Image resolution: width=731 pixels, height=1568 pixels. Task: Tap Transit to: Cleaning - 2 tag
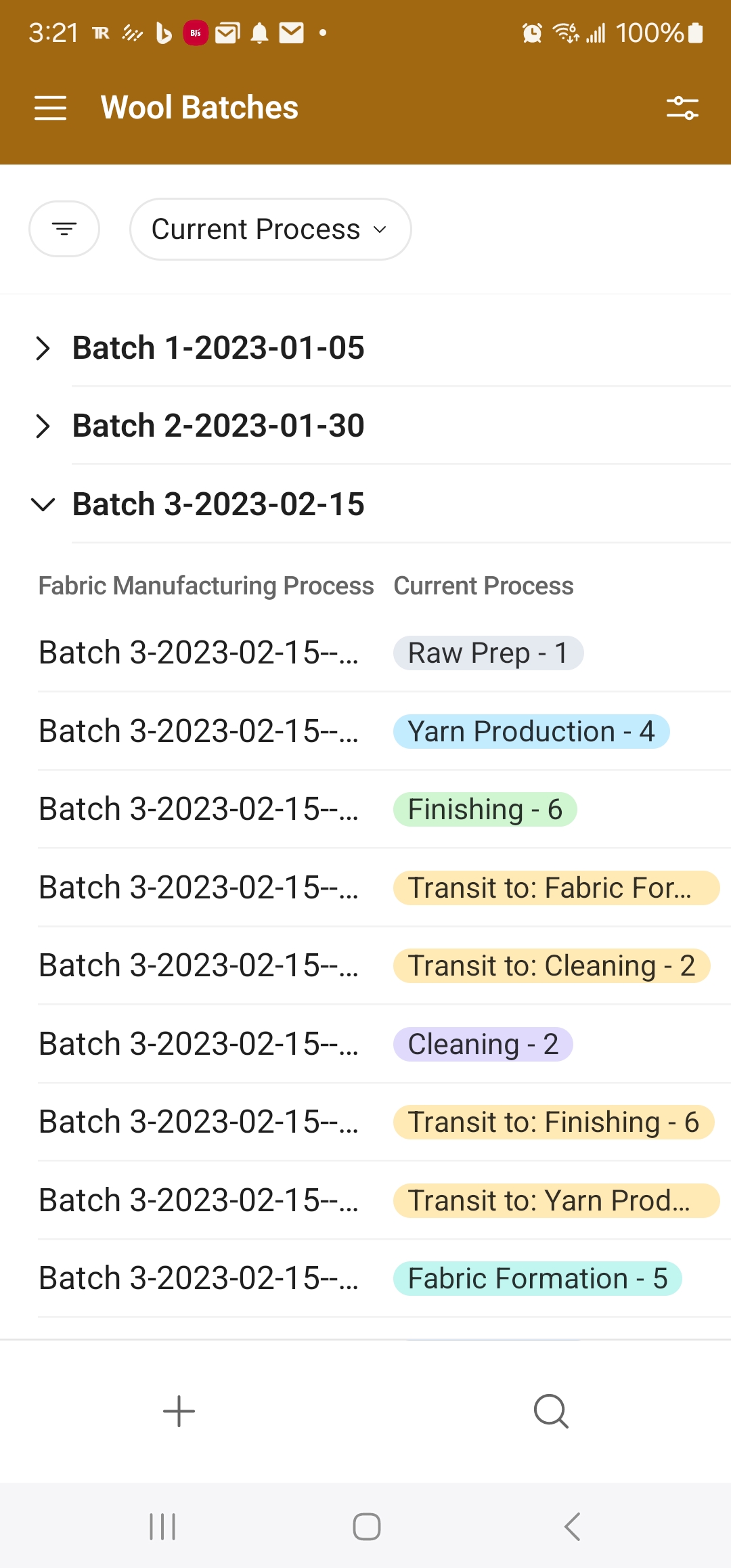[x=551, y=966]
